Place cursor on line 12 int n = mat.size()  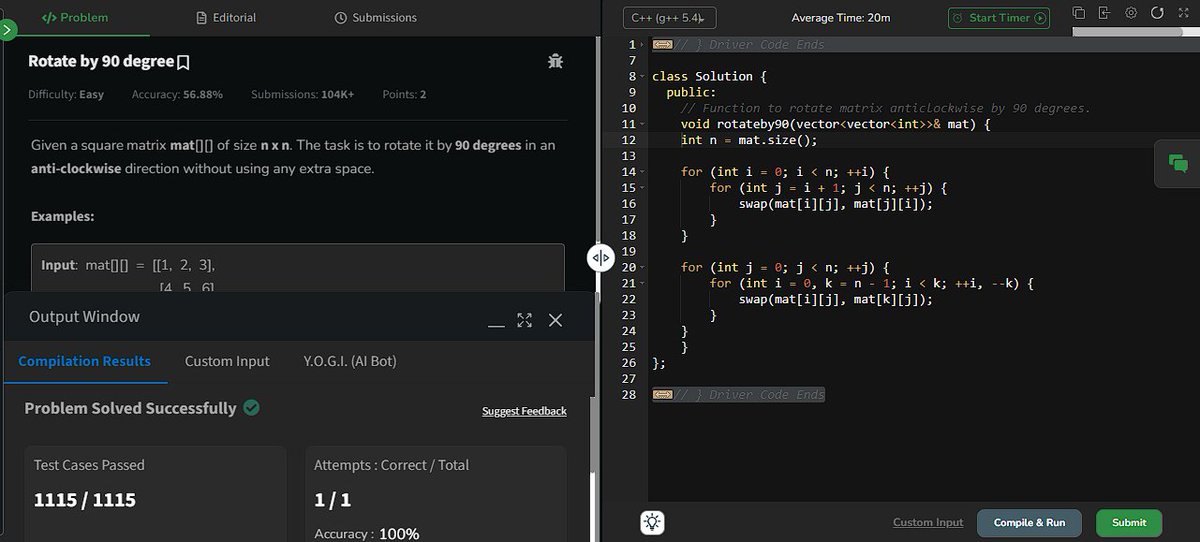pos(749,140)
